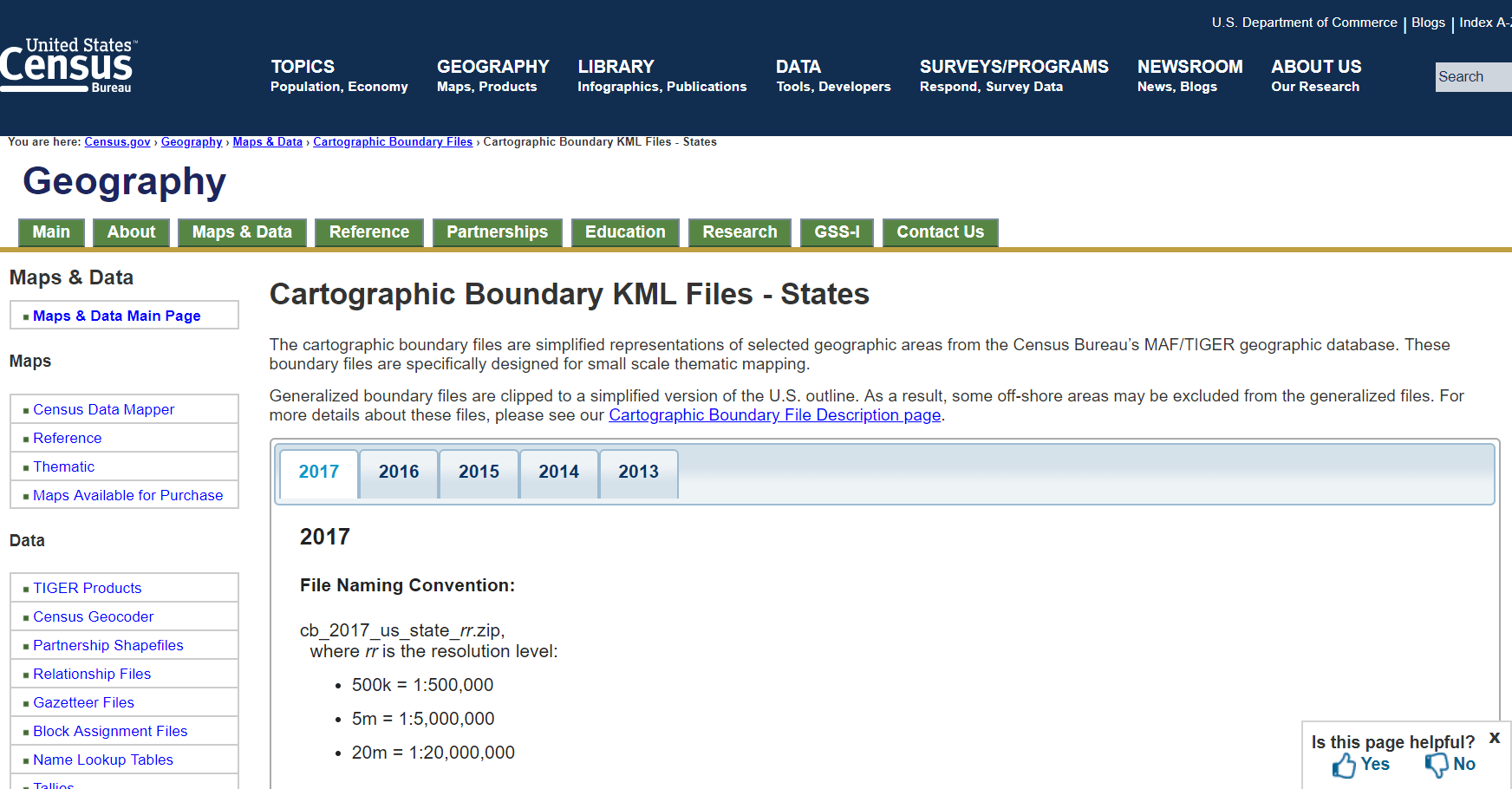This screenshot has width=1512, height=789.
Task: Open the ABOUT US menu
Action: 1316,75
